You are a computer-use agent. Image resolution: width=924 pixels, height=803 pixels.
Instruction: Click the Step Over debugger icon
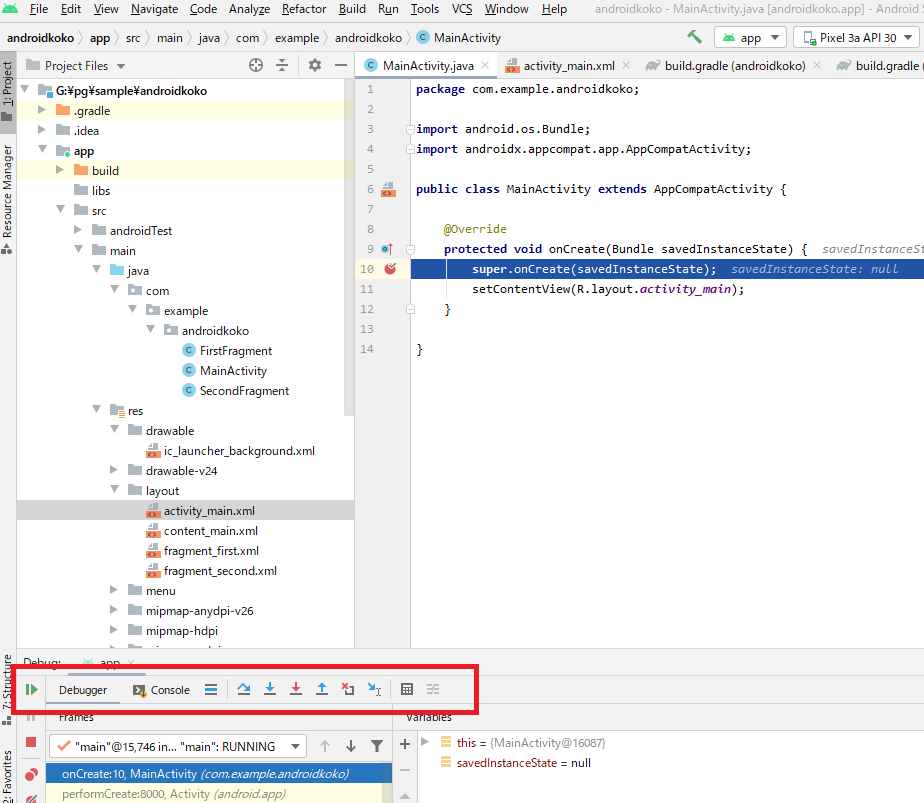[x=243, y=689]
